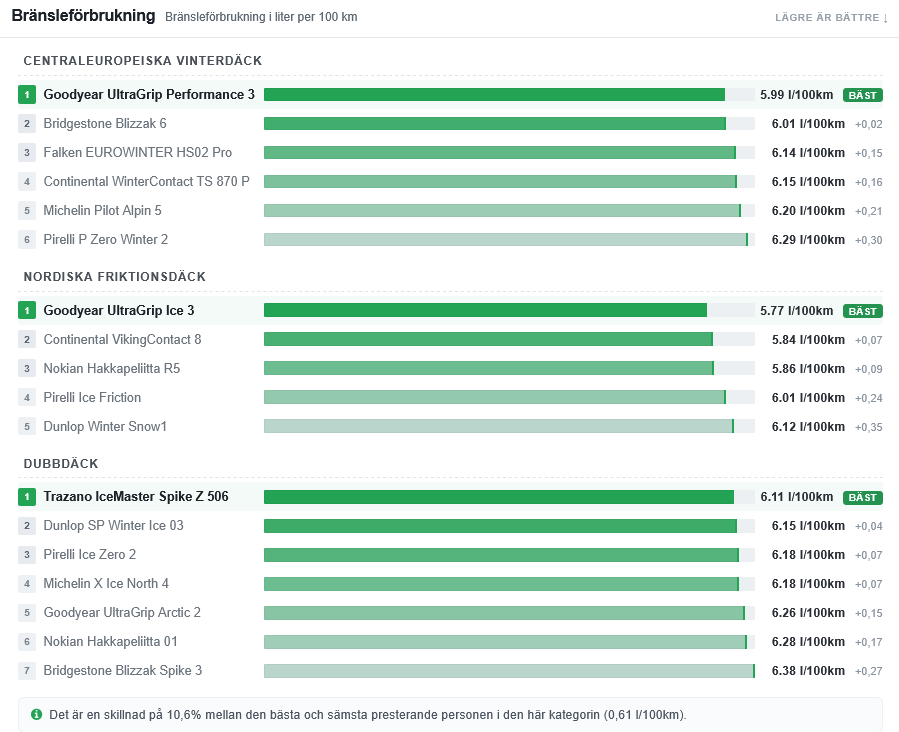899x732 pixels.
Task: Click the +0,30 difference figure
Action: [869, 240]
